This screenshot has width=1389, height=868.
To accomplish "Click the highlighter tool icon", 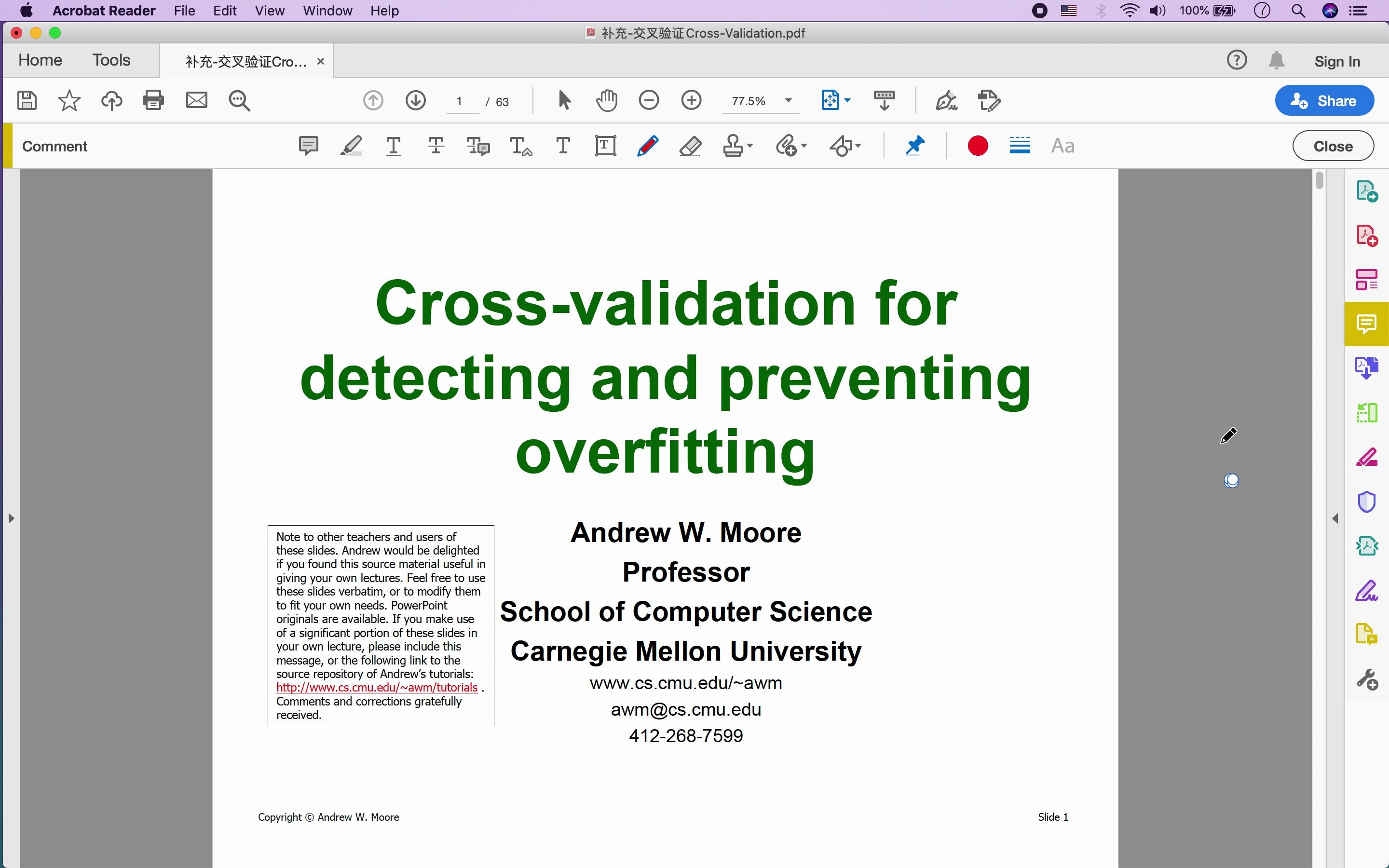I will coord(350,146).
